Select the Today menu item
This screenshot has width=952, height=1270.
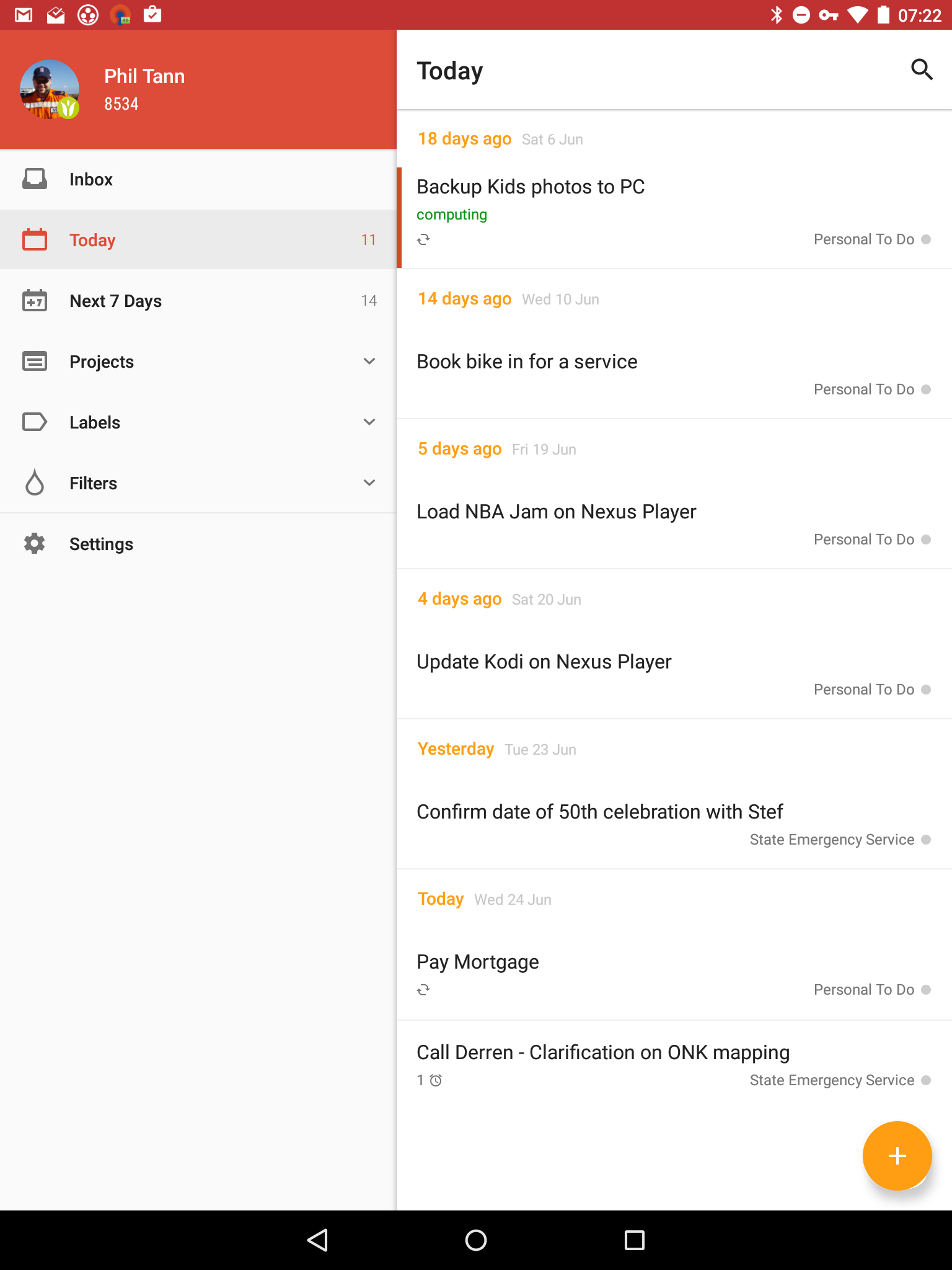click(x=198, y=240)
